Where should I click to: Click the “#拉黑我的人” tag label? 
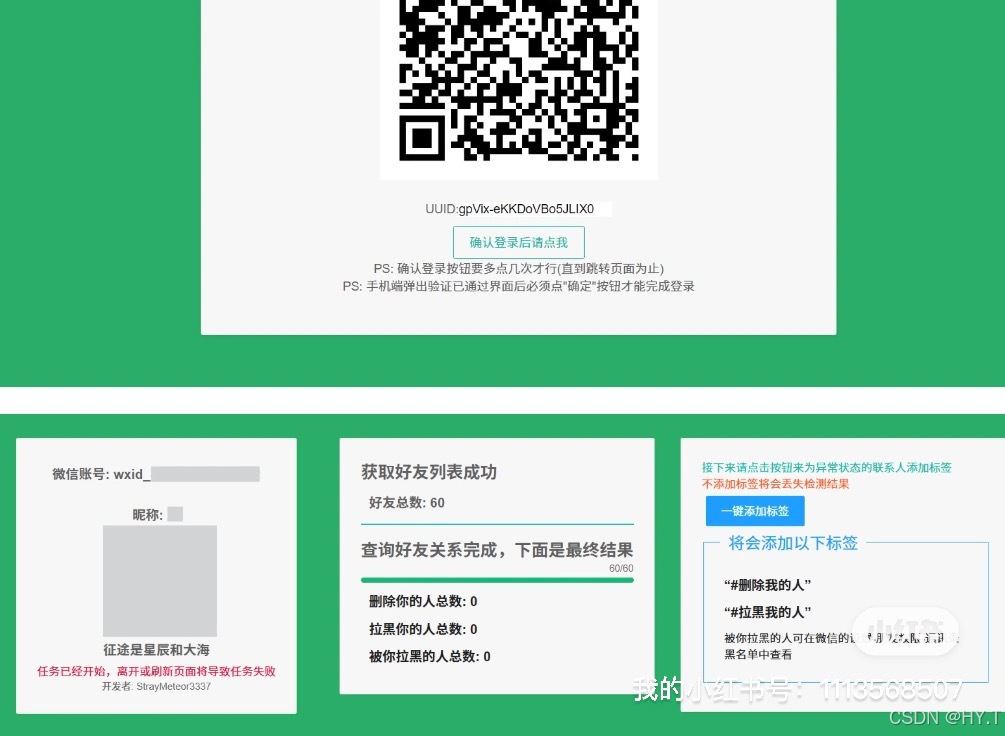pyautogui.click(x=767, y=612)
